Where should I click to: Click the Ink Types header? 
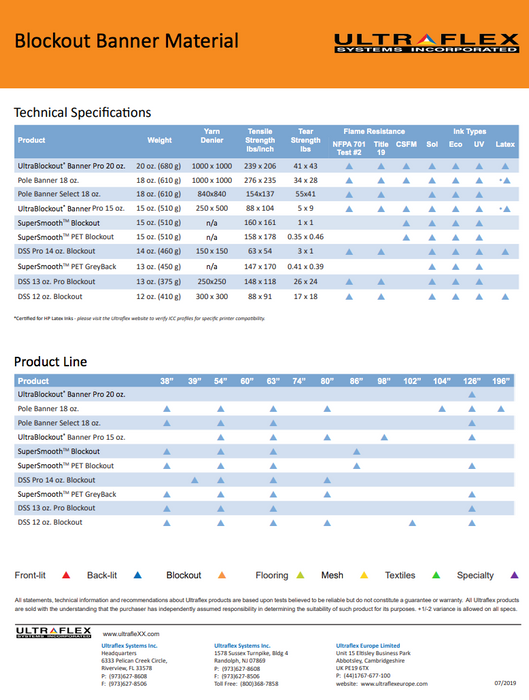[470, 131]
